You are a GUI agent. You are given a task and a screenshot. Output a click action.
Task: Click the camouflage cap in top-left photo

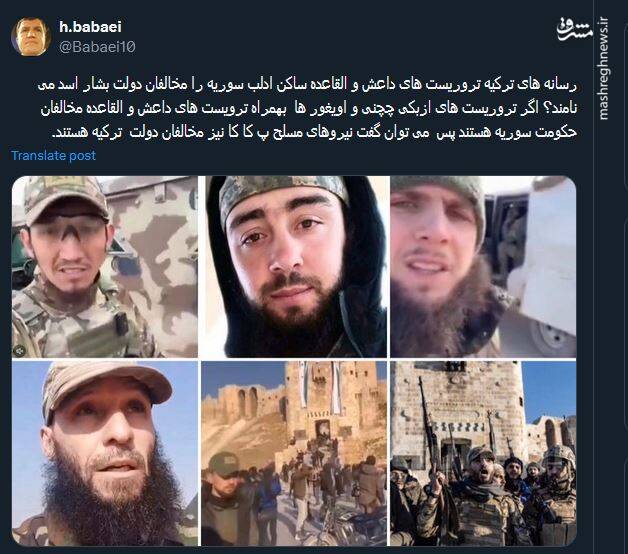[65, 199]
